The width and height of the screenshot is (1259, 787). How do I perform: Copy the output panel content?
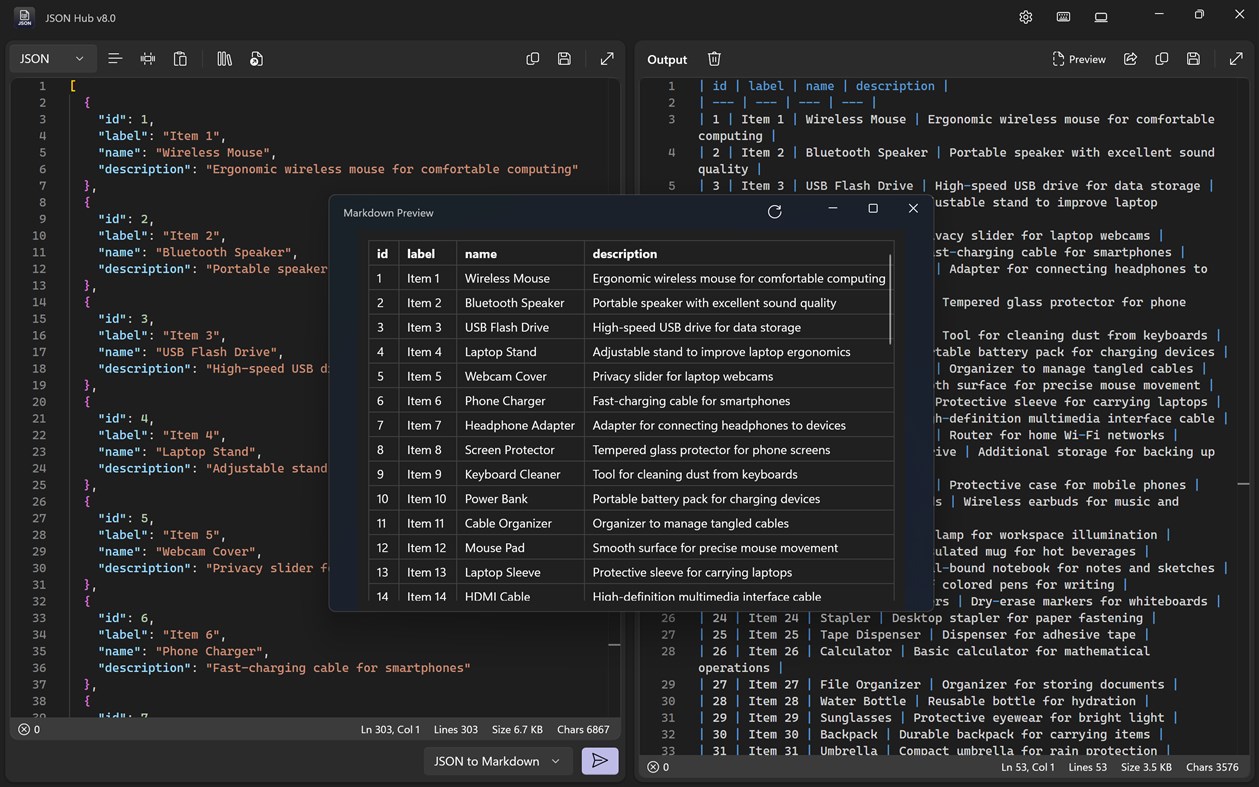(1162, 59)
